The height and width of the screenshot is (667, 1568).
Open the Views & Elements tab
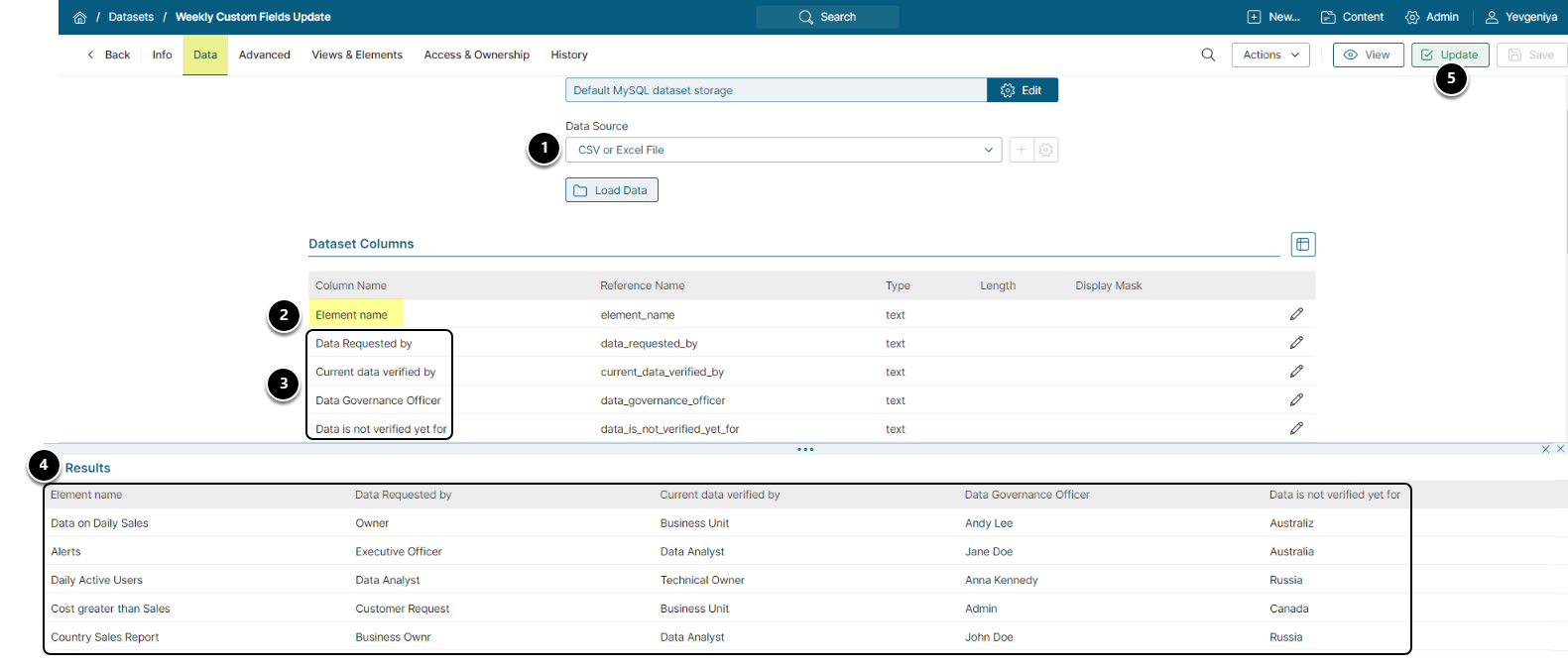[x=357, y=55]
